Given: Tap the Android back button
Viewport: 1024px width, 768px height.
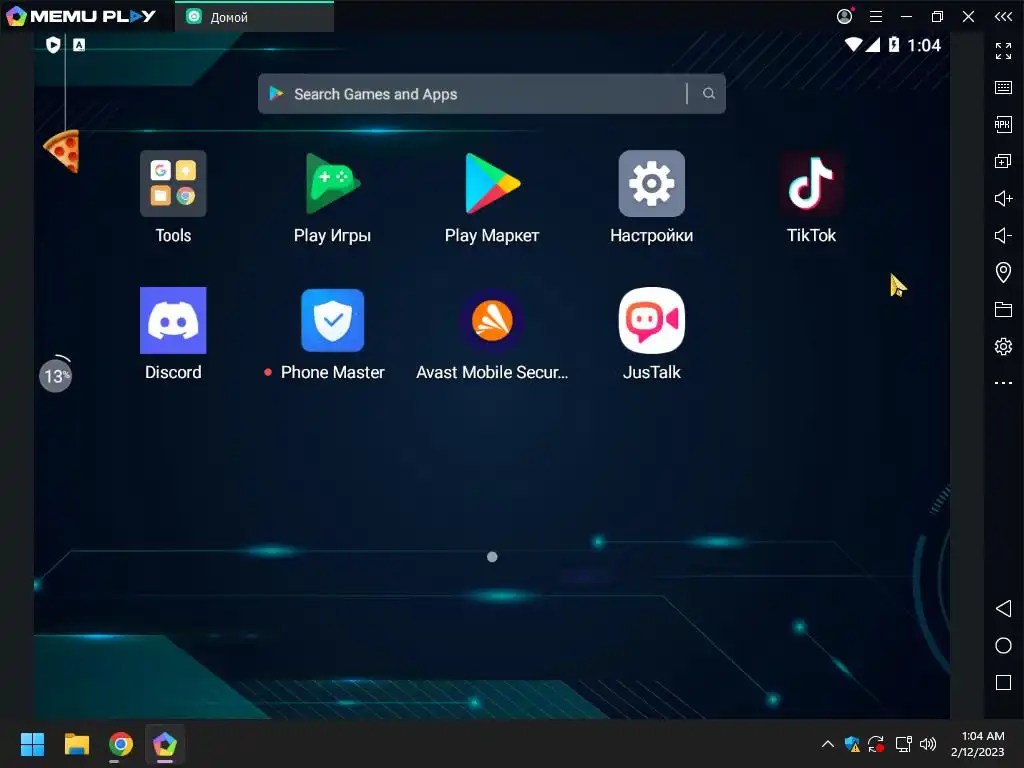Looking at the screenshot, I should [x=1003, y=609].
